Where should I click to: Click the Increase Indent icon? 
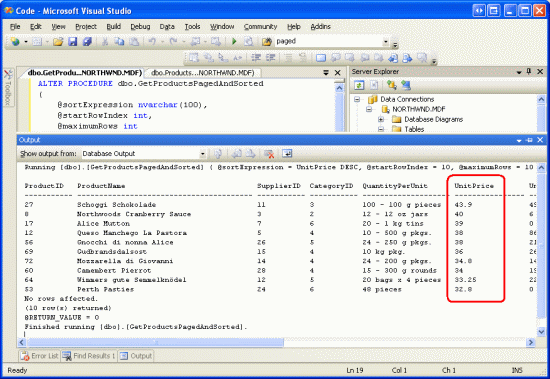click(270, 57)
